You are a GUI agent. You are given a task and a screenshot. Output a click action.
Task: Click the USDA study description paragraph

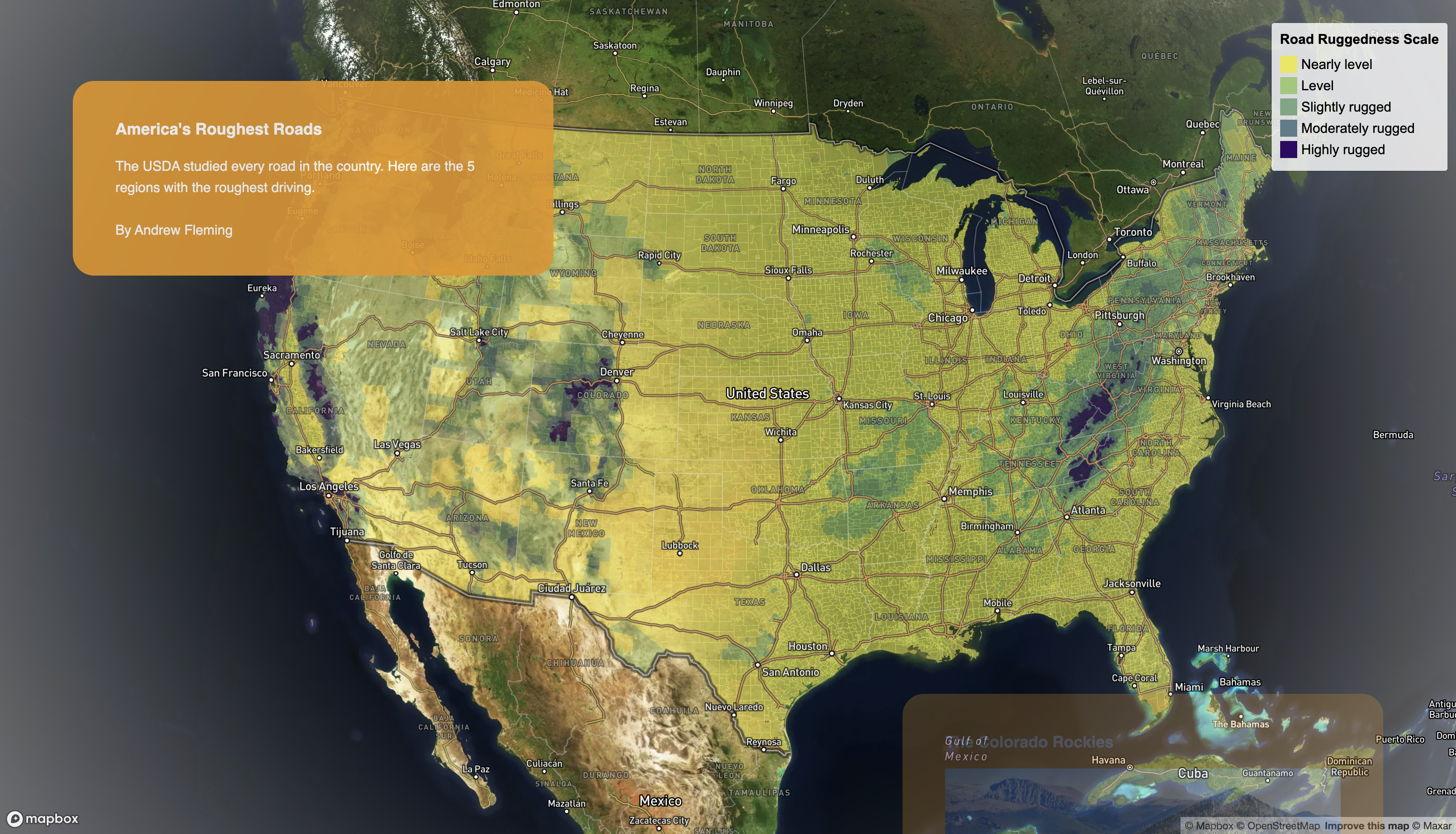pos(295,176)
